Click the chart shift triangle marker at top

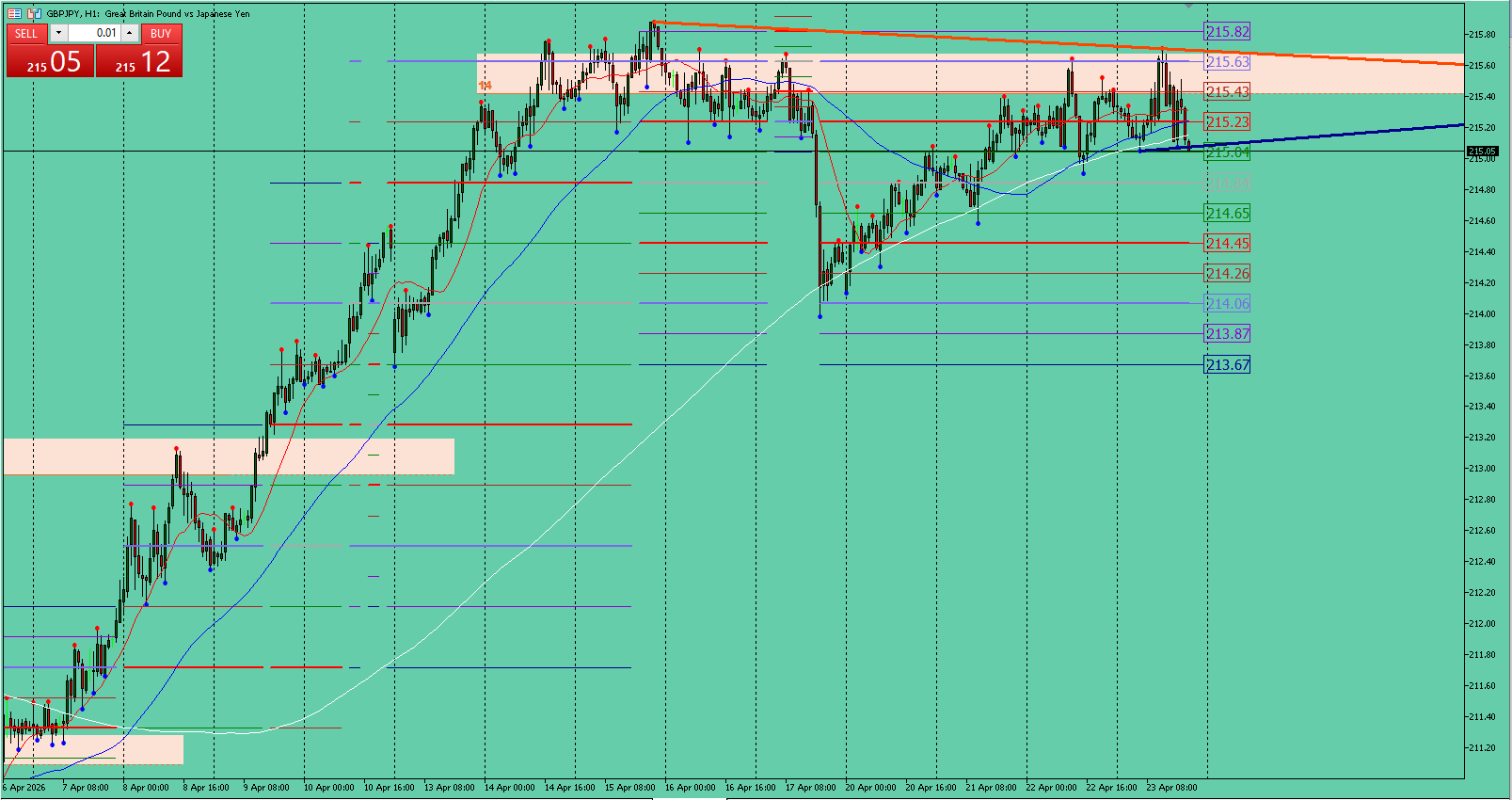tap(1189, 6)
